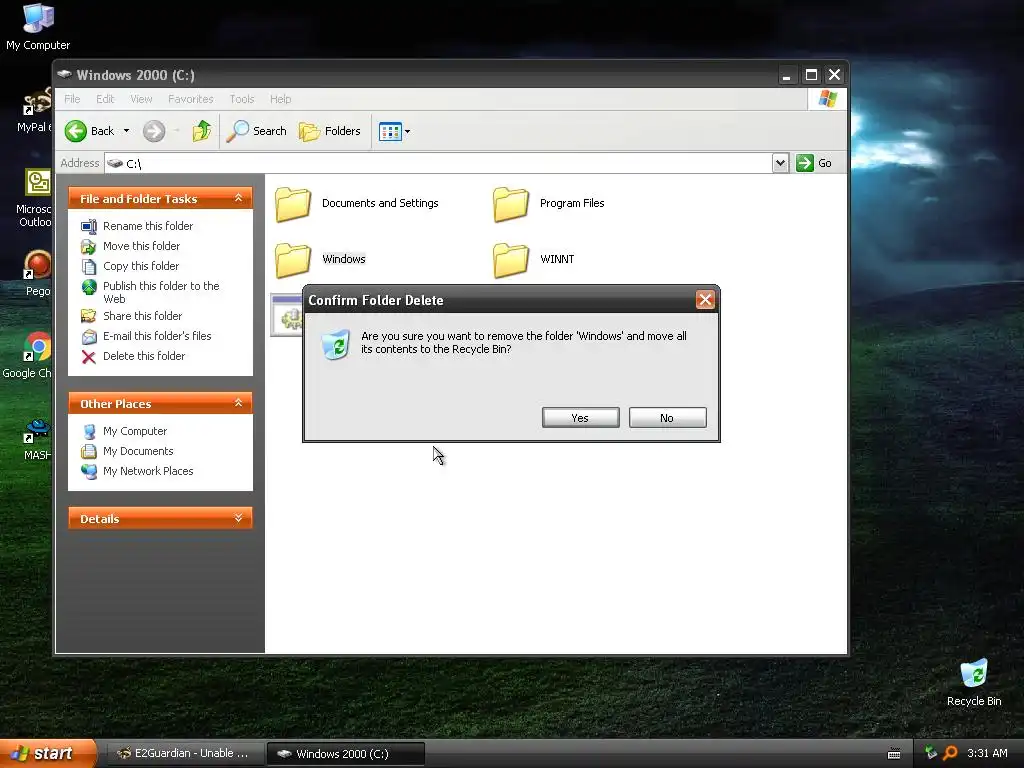Click the My Computer desktop icon
This screenshot has height=768, width=1024.
38,18
